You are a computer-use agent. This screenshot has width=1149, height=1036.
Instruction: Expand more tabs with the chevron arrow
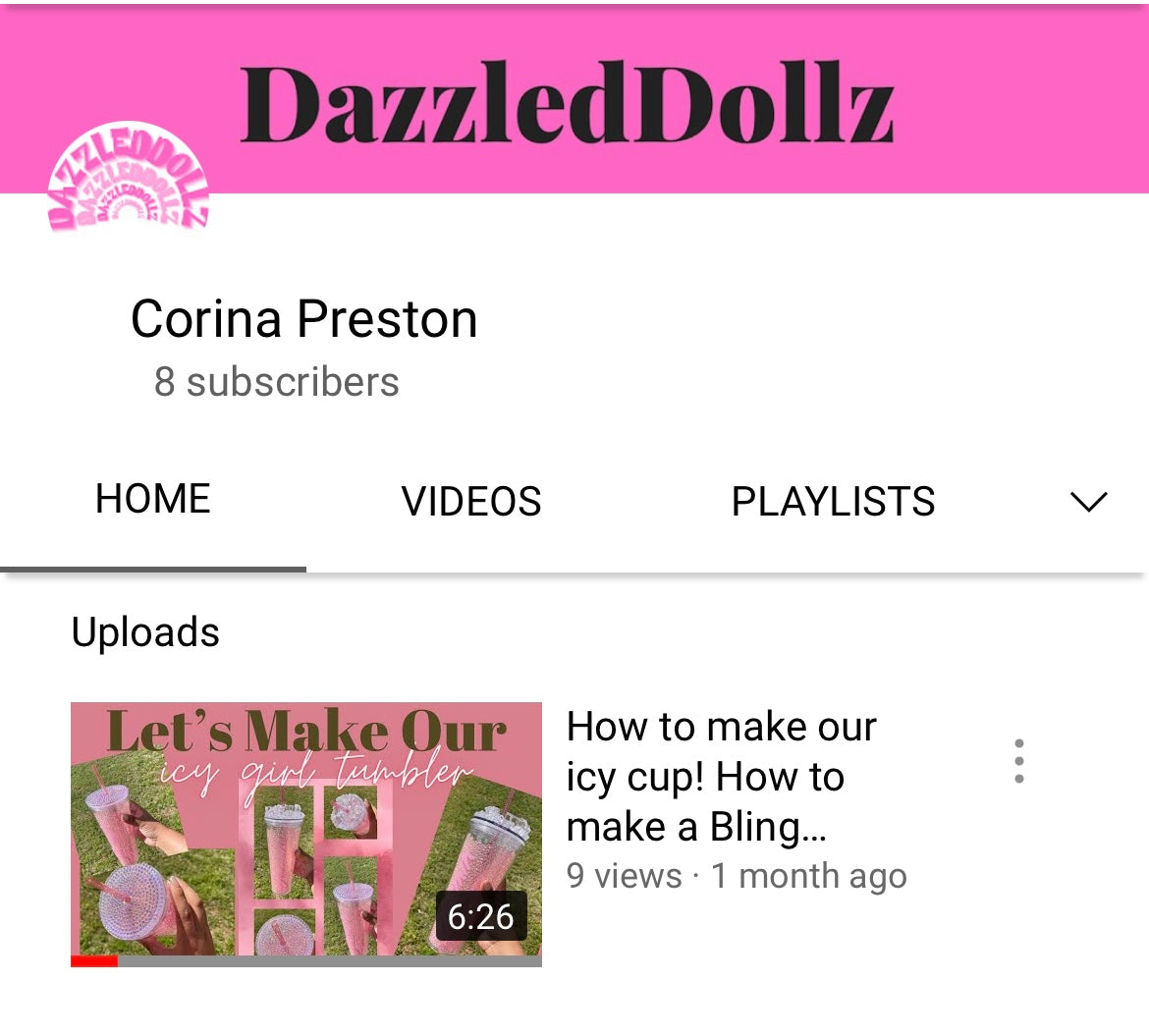(1088, 502)
